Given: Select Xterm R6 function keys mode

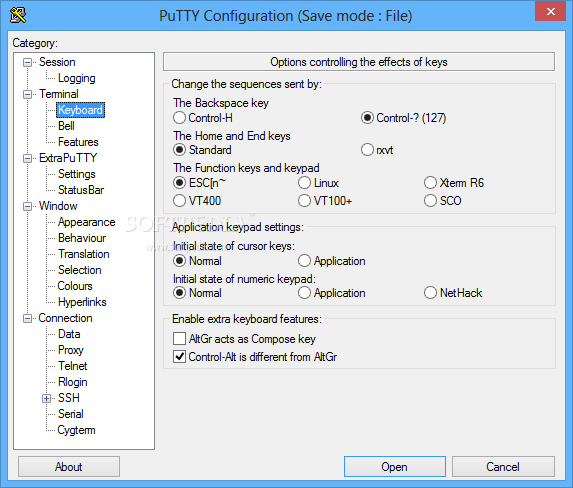Looking at the screenshot, I should (454, 182).
